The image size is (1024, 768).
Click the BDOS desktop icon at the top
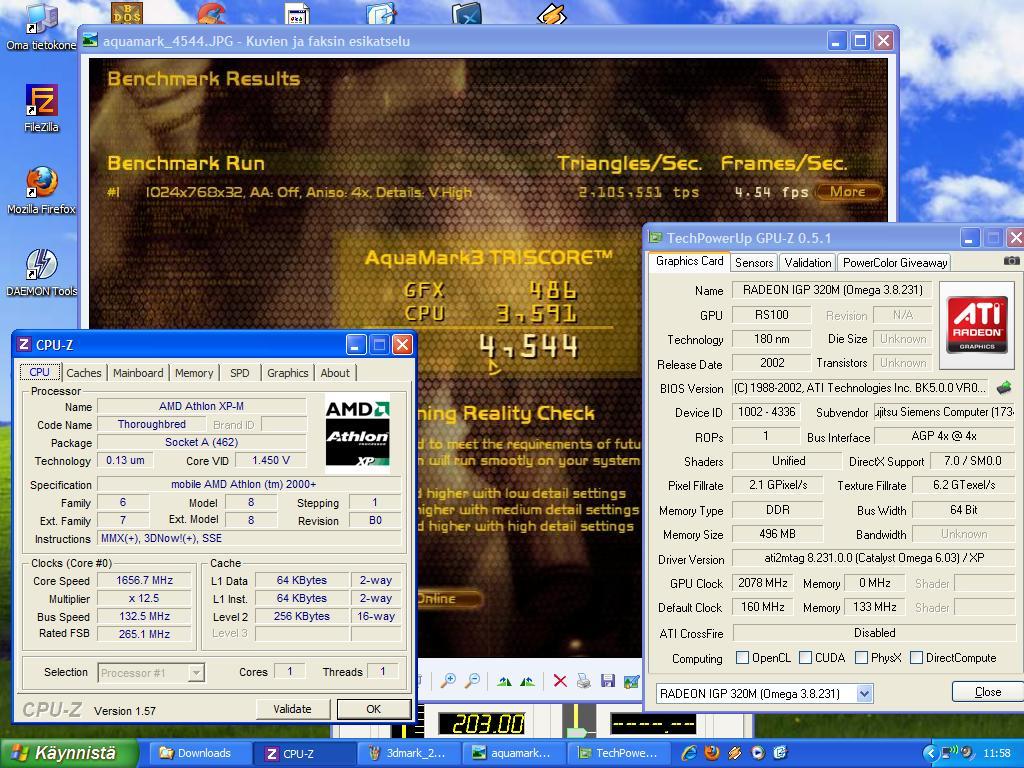tap(127, 12)
